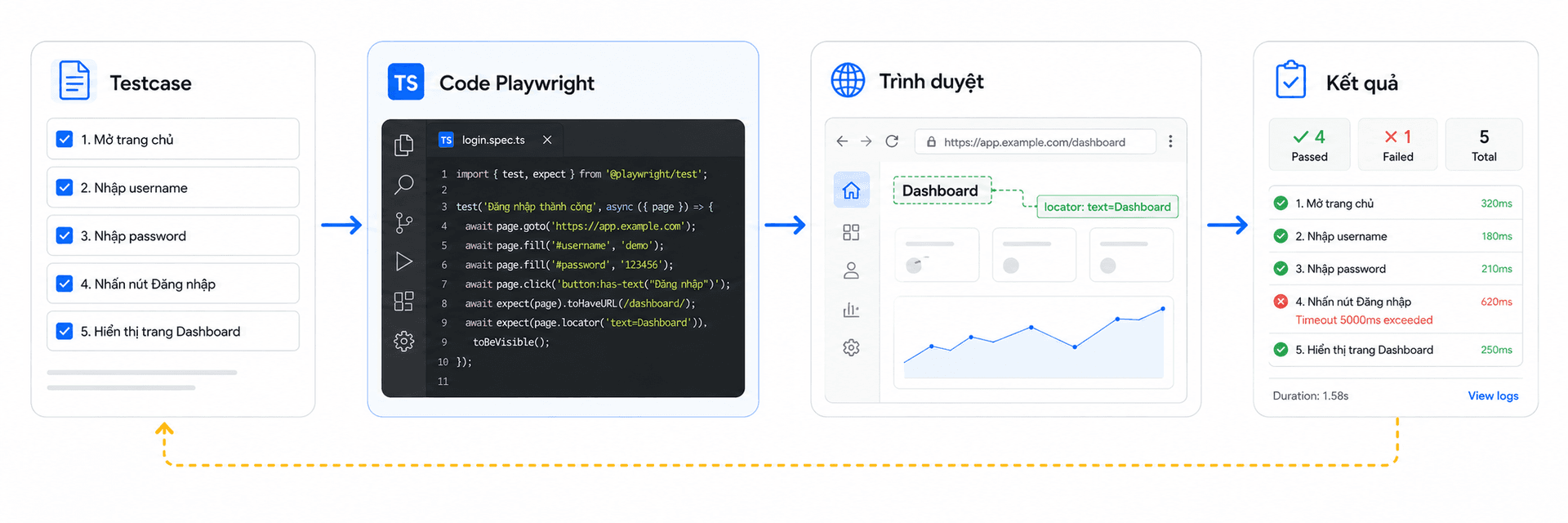The image size is (1568, 523).
Task: Switch to the login.spec.ts tab
Action: (x=493, y=140)
